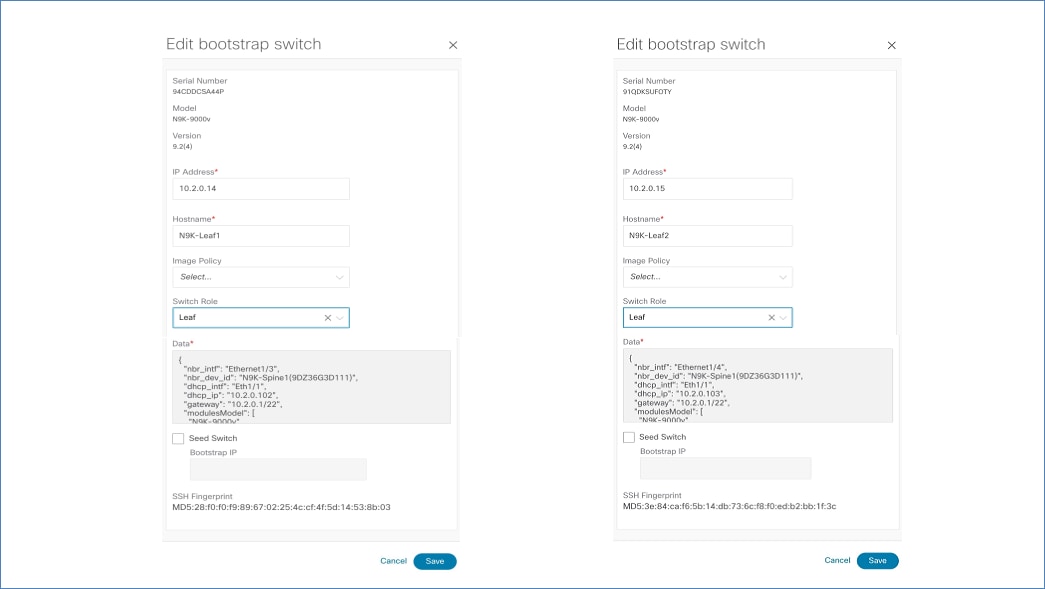Viewport: 1045px width, 589px height.
Task: Select SSH fingerprint starting MD5:3e:84
Action: click(729, 506)
